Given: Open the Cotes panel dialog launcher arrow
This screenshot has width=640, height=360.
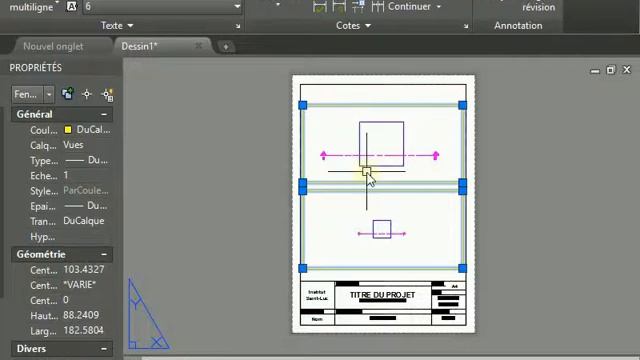Looking at the screenshot, I should tap(466, 26).
